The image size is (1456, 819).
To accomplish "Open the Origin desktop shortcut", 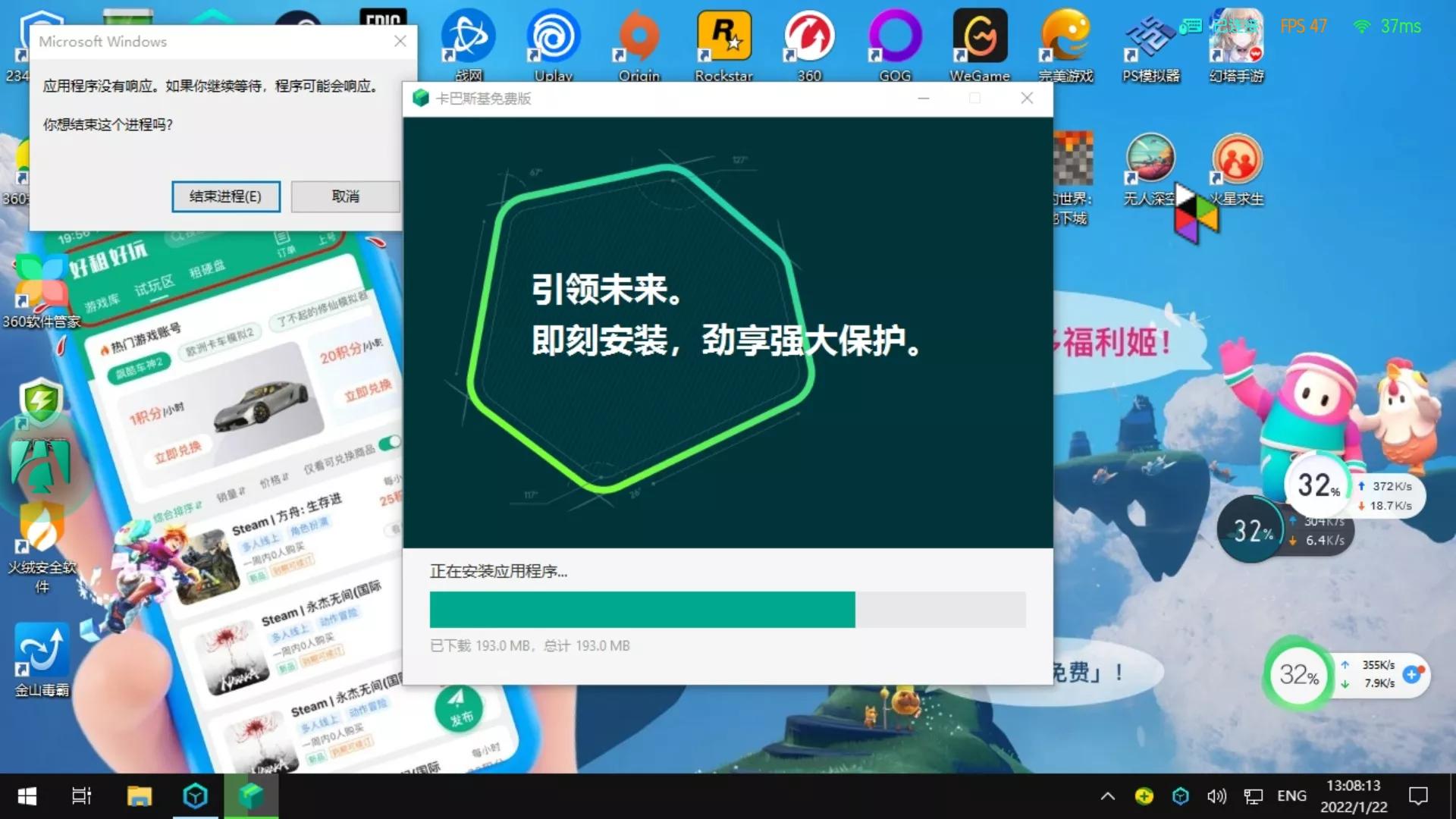I will pyautogui.click(x=639, y=44).
